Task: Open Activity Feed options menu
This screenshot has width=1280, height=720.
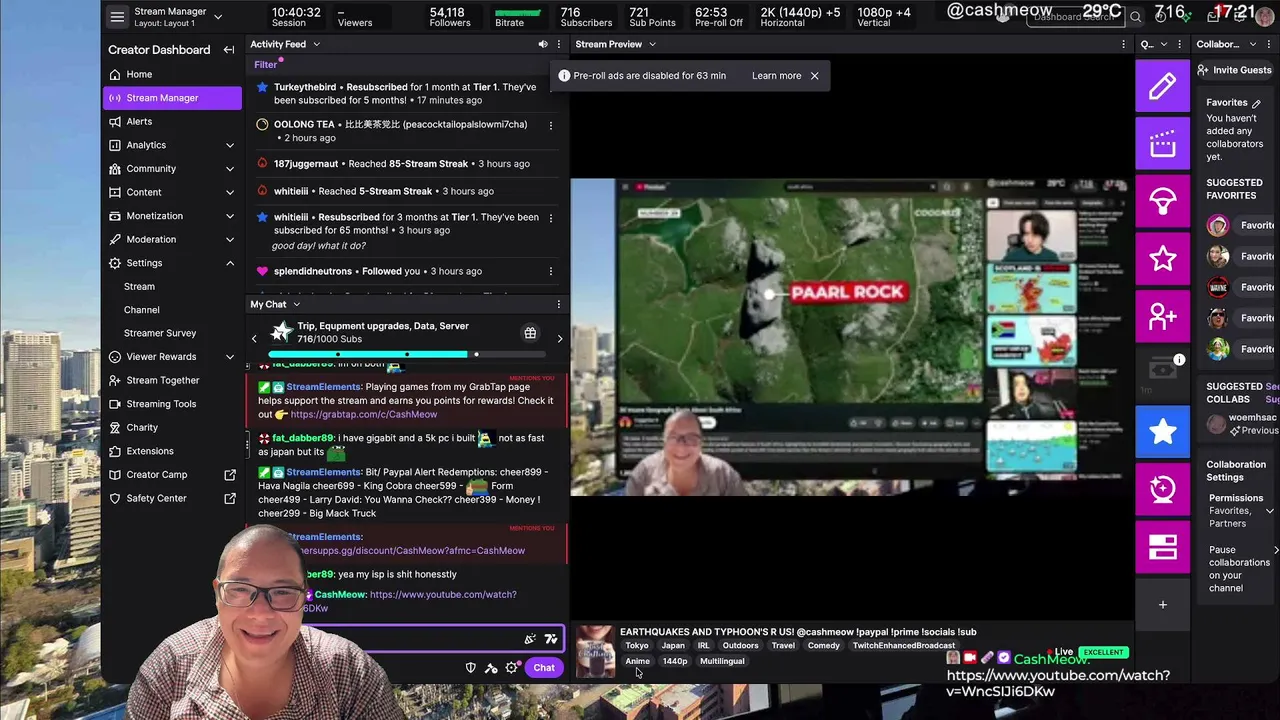Action: pos(559,44)
